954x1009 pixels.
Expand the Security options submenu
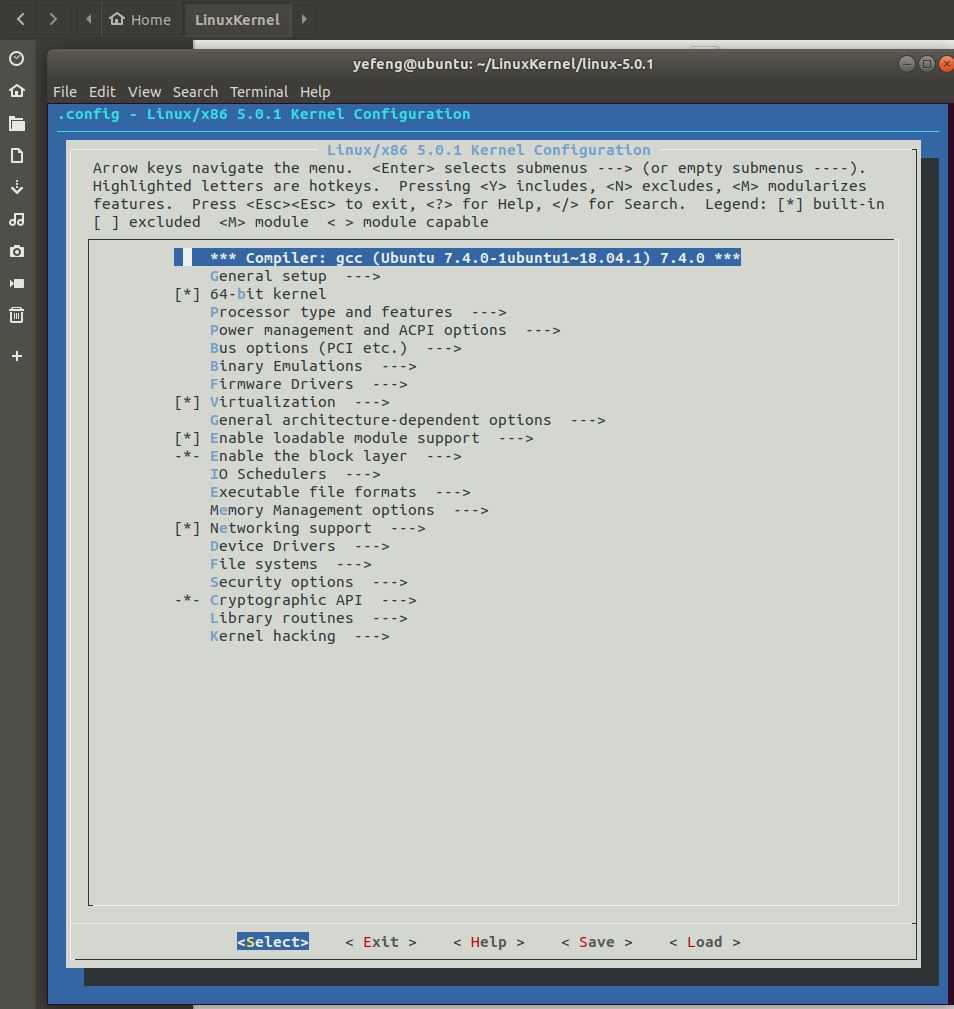[308, 582]
